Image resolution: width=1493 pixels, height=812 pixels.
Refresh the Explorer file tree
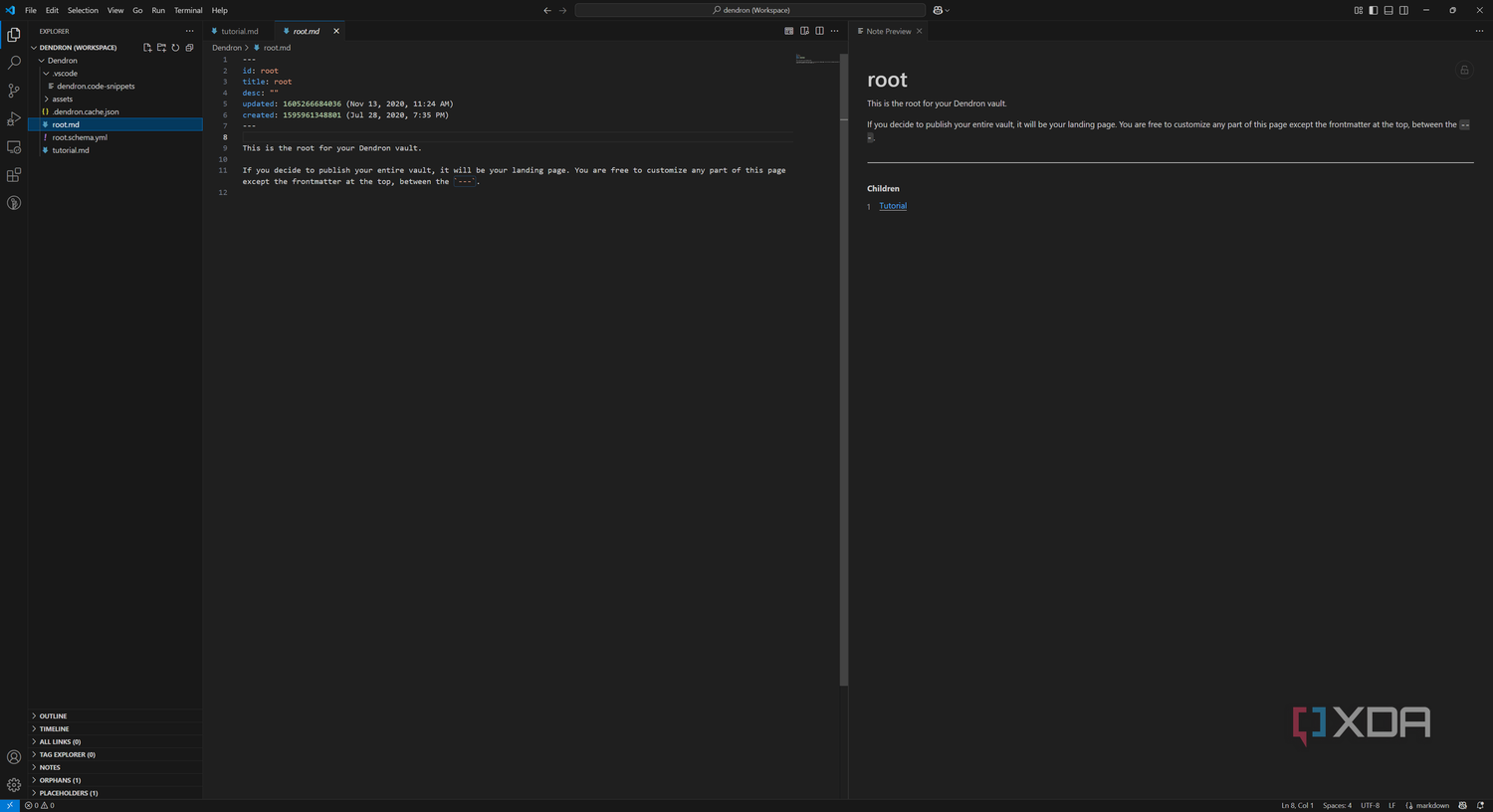click(175, 48)
